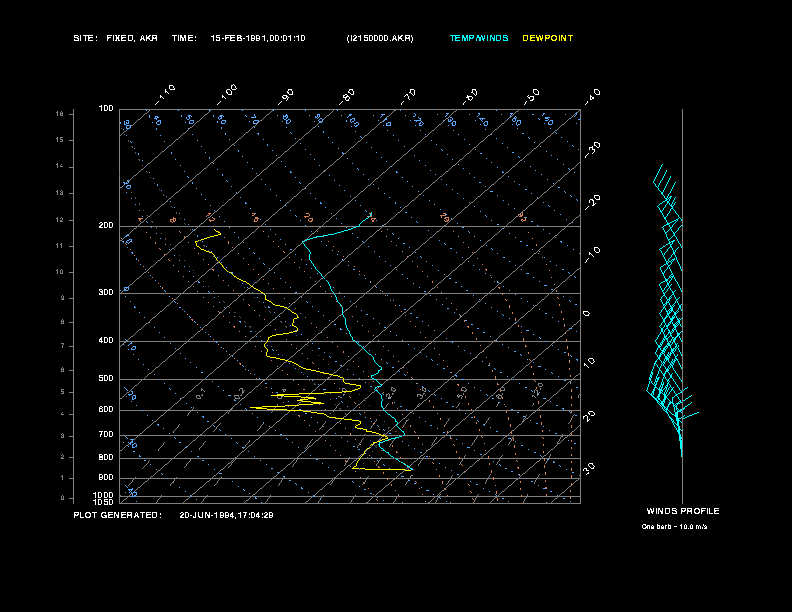792x612 pixels.
Task: Click the '800' pressure level label
Action: 106,457
